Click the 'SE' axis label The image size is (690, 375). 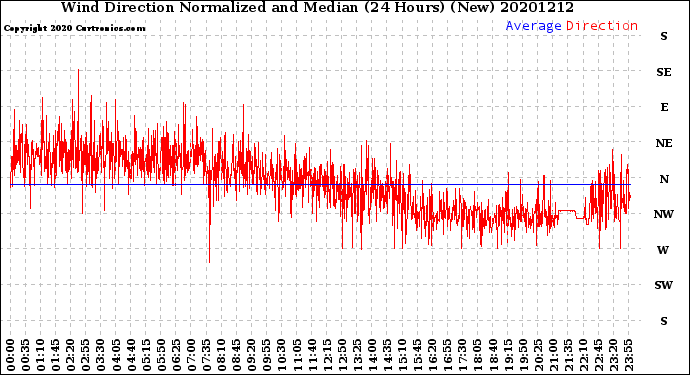coord(664,72)
